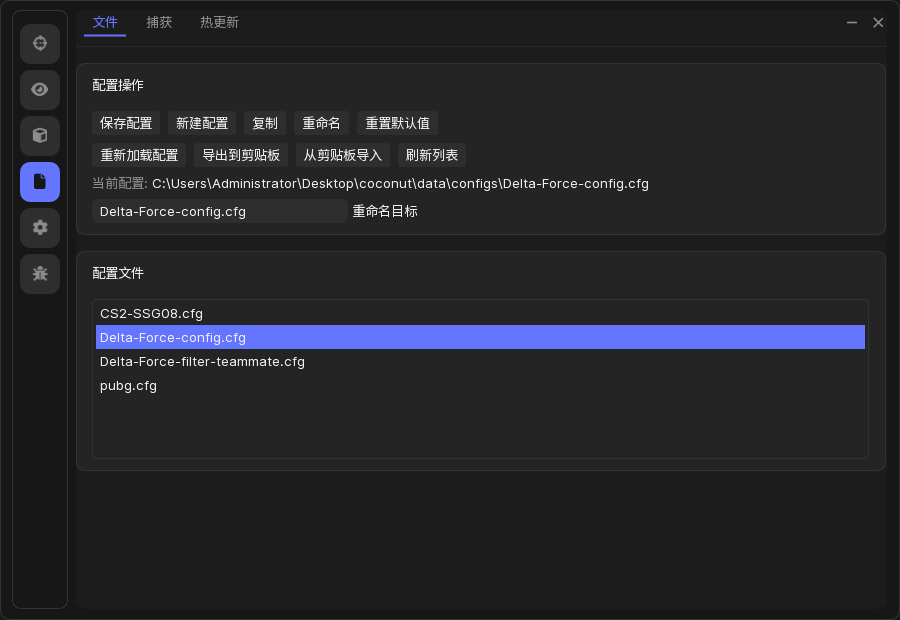The image size is (900, 620).
Task: Click the 保存配置 button
Action: click(126, 123)
